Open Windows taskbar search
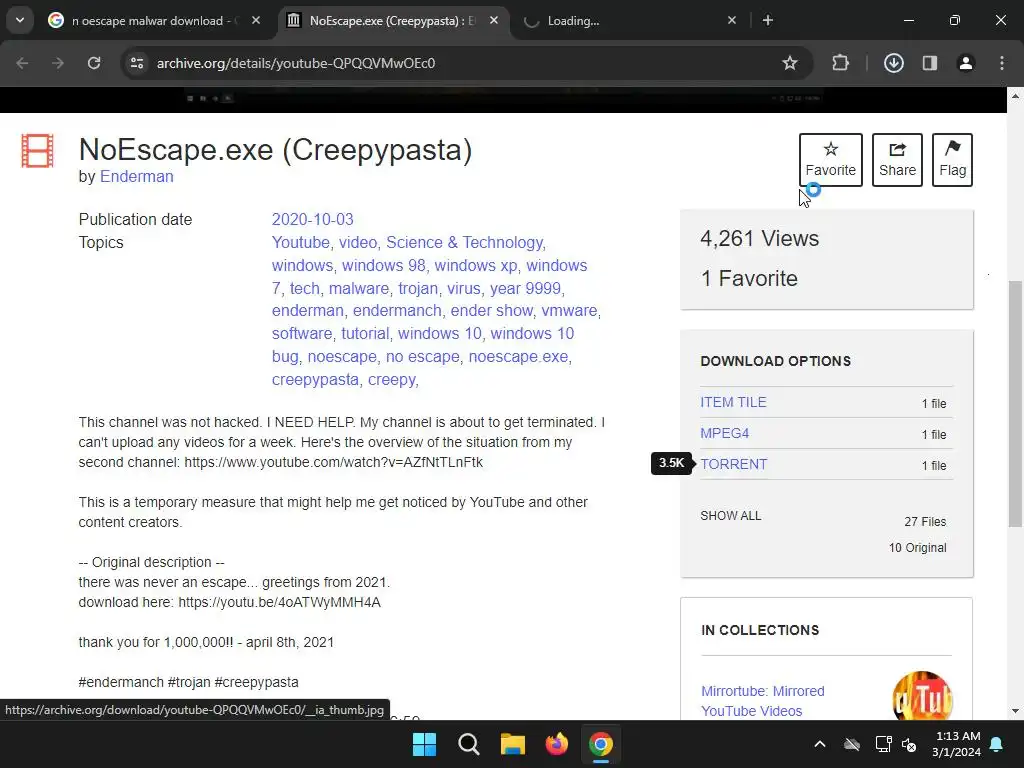This screenshot has height=768, width=1024. click(468, 744)
